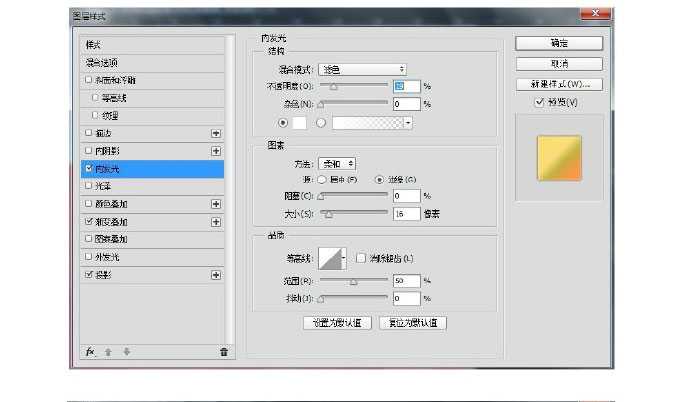
Task: Open the 方法 dropdown showing 柔和
Action: [337, 164]
